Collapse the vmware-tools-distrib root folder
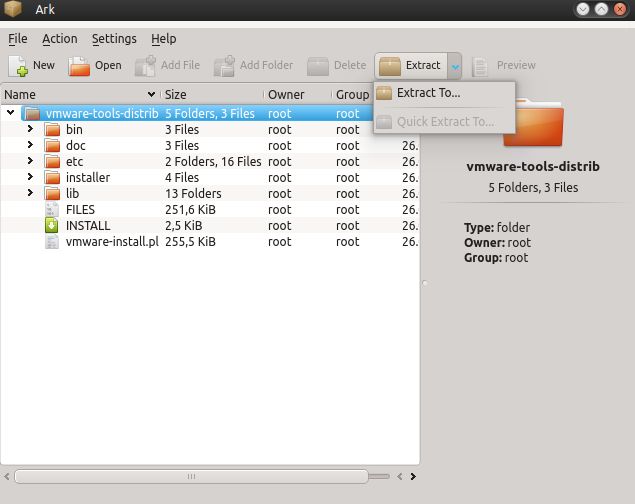The image size is (635, 504). pyautogui.click(x=10, y=114)
